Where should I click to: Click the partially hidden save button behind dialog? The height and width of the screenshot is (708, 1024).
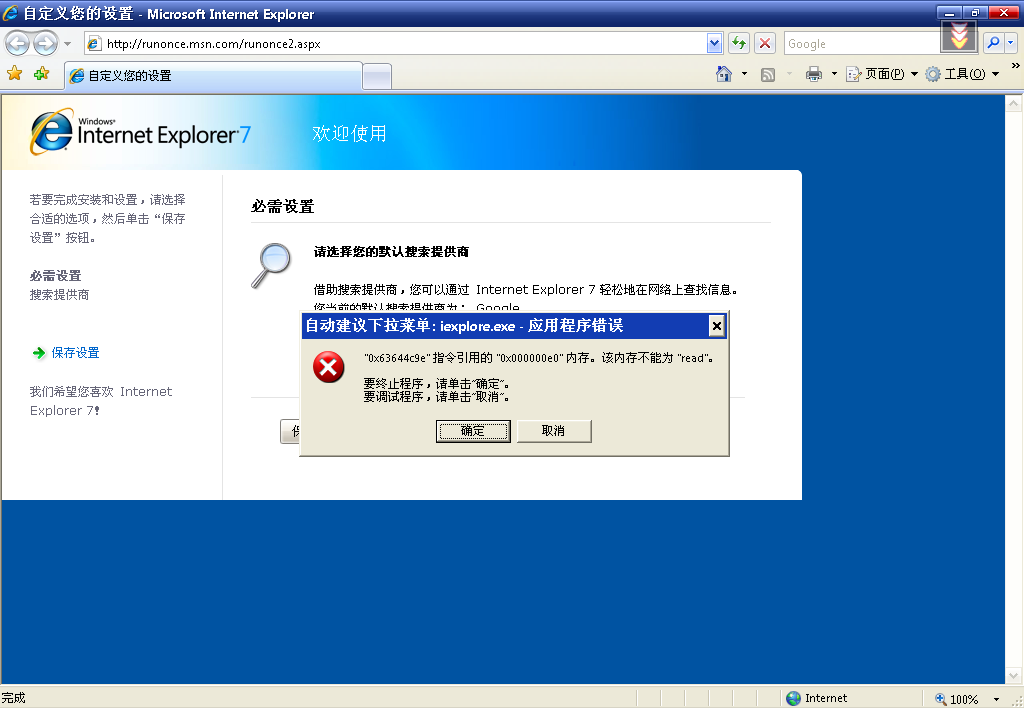(x=290, y=431)
